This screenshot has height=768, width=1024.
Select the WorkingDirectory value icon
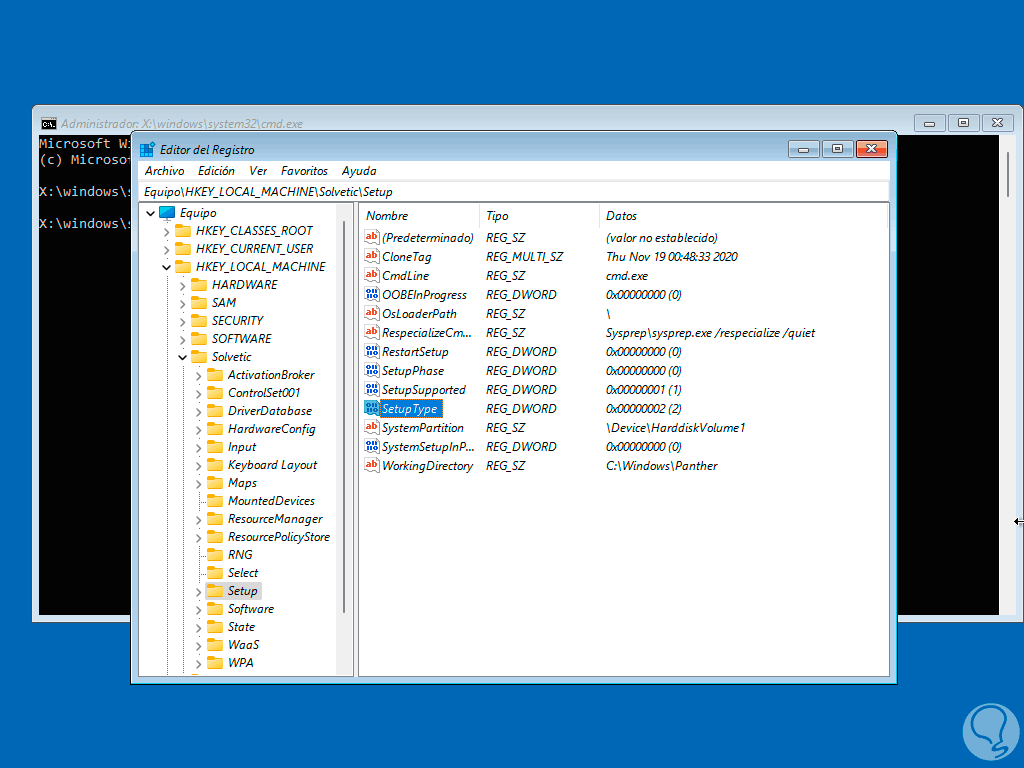click(x=372, y=465)
